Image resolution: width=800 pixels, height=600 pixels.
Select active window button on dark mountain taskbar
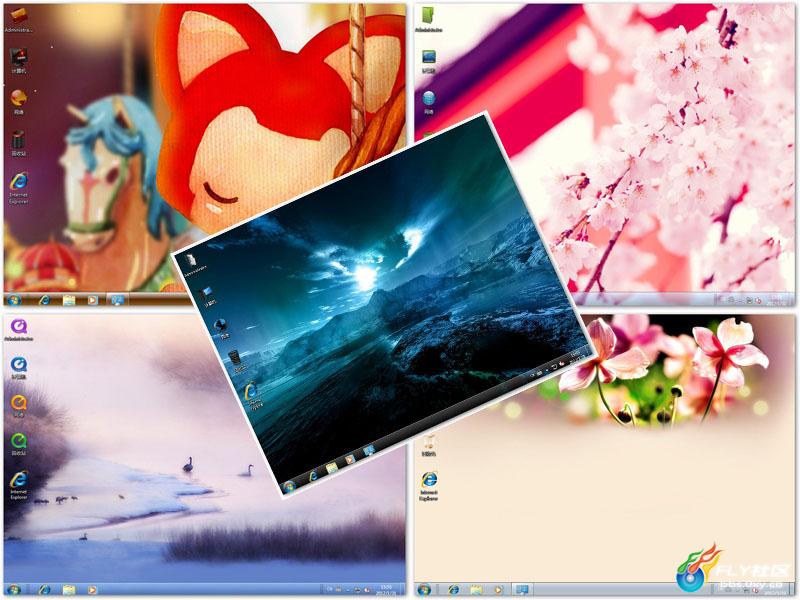pyautogui.click(x=368, y=451)
